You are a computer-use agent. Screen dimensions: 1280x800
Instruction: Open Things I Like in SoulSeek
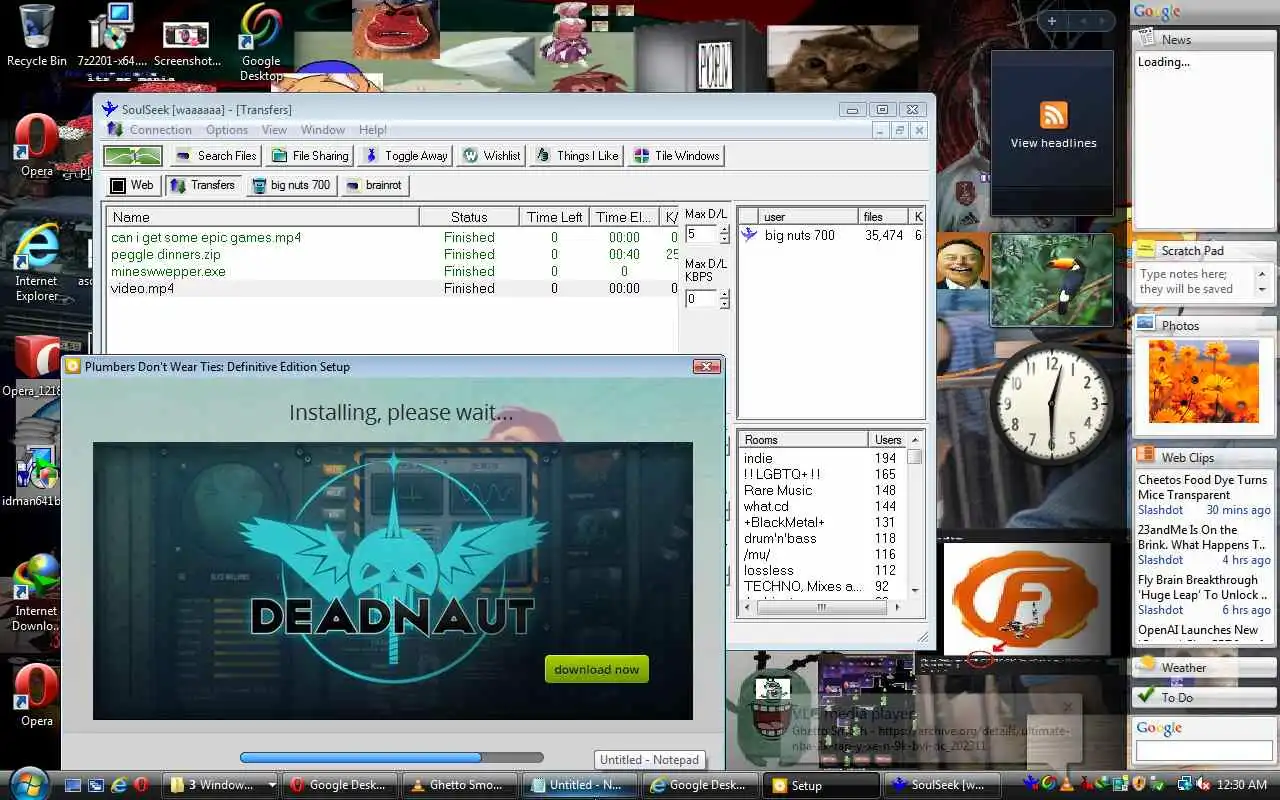[577, 156]
